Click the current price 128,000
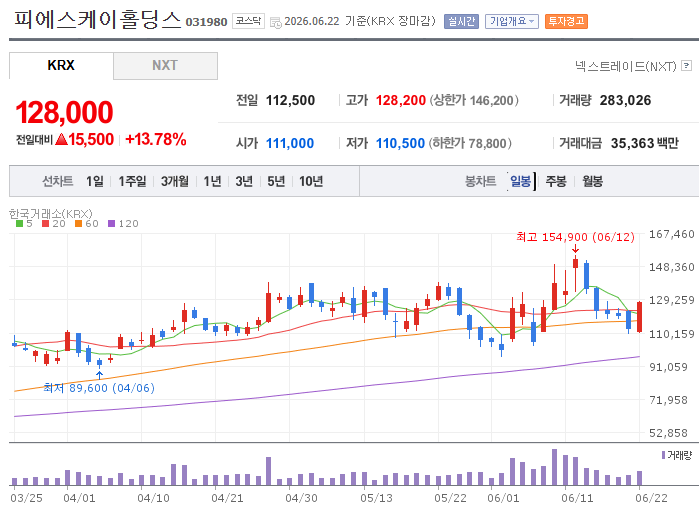 pos(64,112)
